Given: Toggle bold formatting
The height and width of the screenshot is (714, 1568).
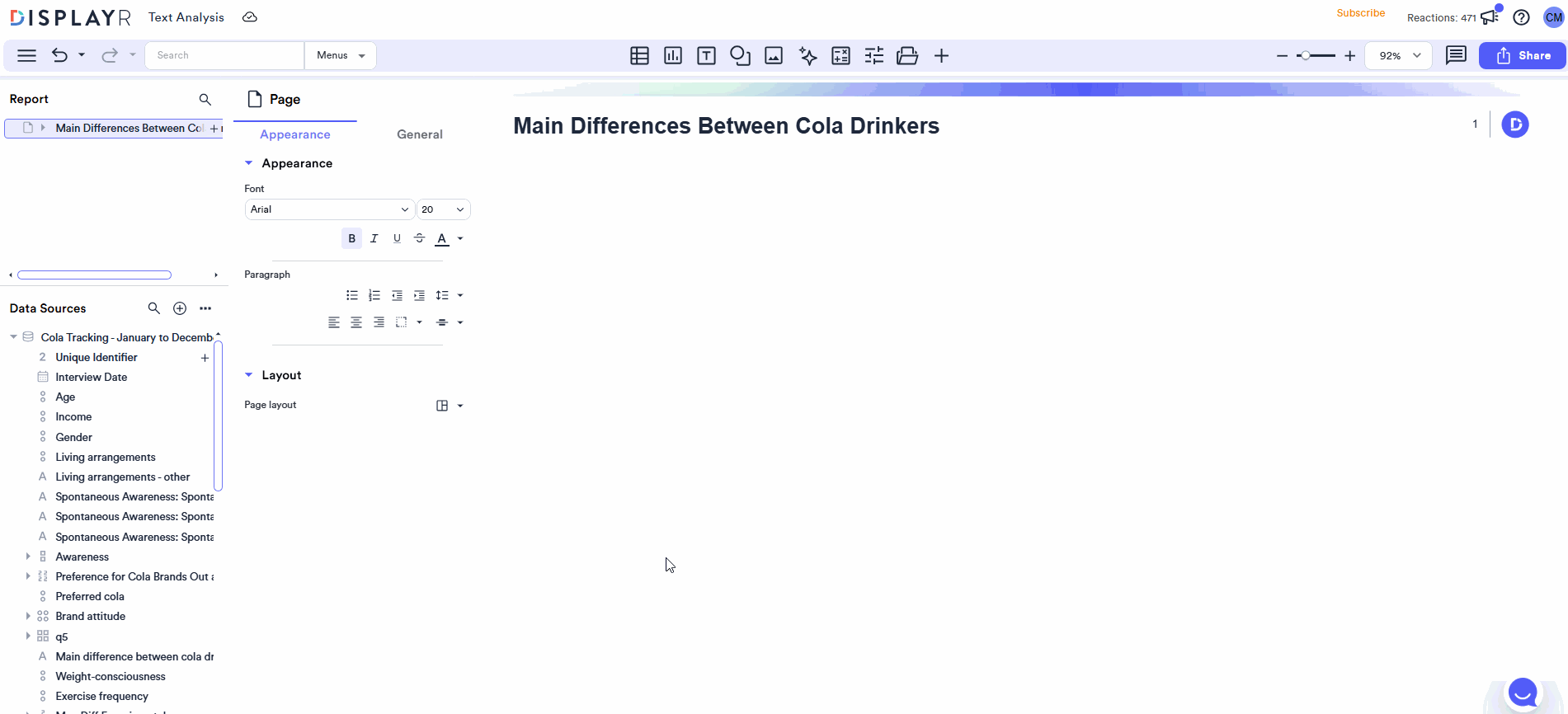Looking at the screenshot, I should (351, 238).
